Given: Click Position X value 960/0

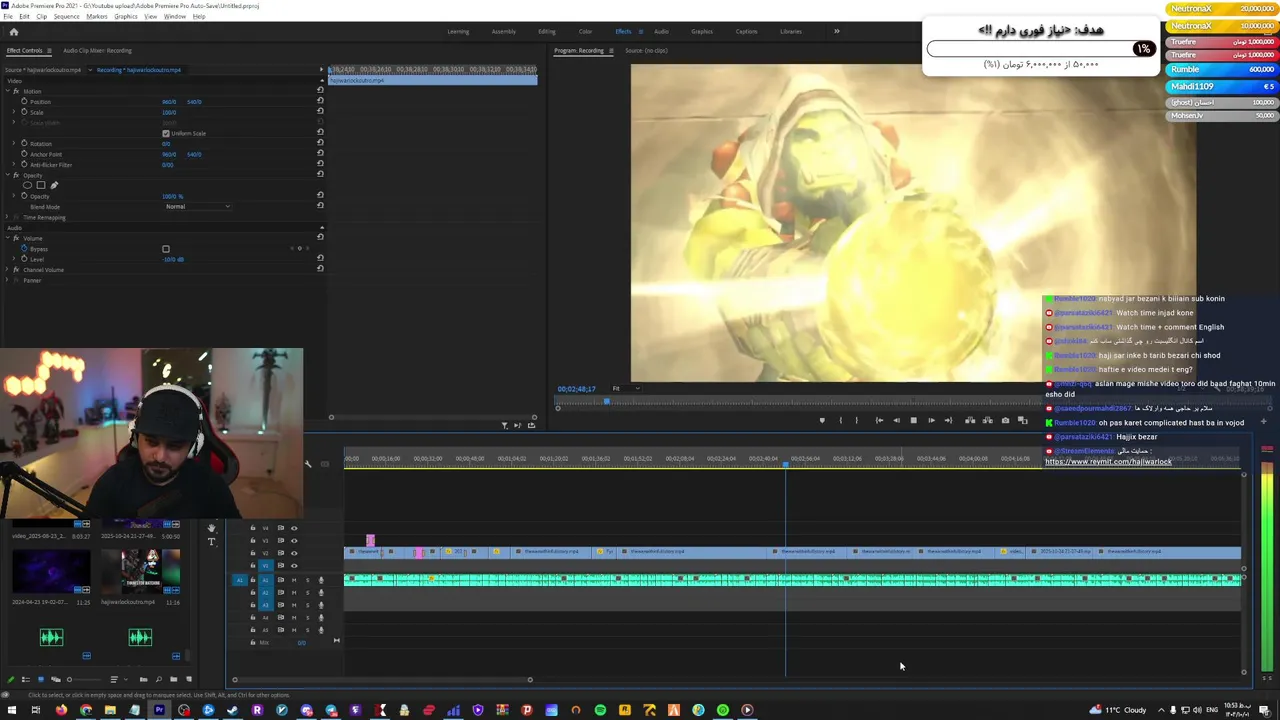Looking at the screenshot, I should [x=169, y=102].
